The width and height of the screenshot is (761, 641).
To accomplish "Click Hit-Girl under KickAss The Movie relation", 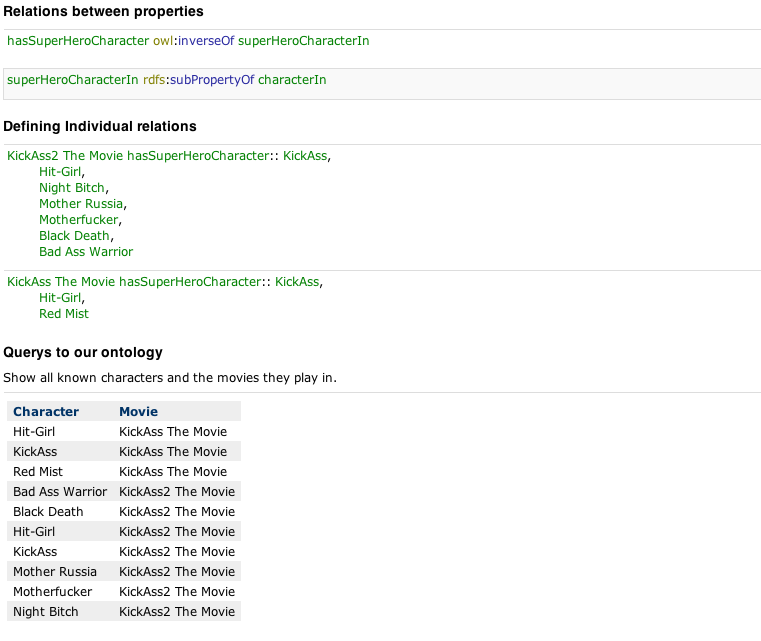I will [60, 298].
